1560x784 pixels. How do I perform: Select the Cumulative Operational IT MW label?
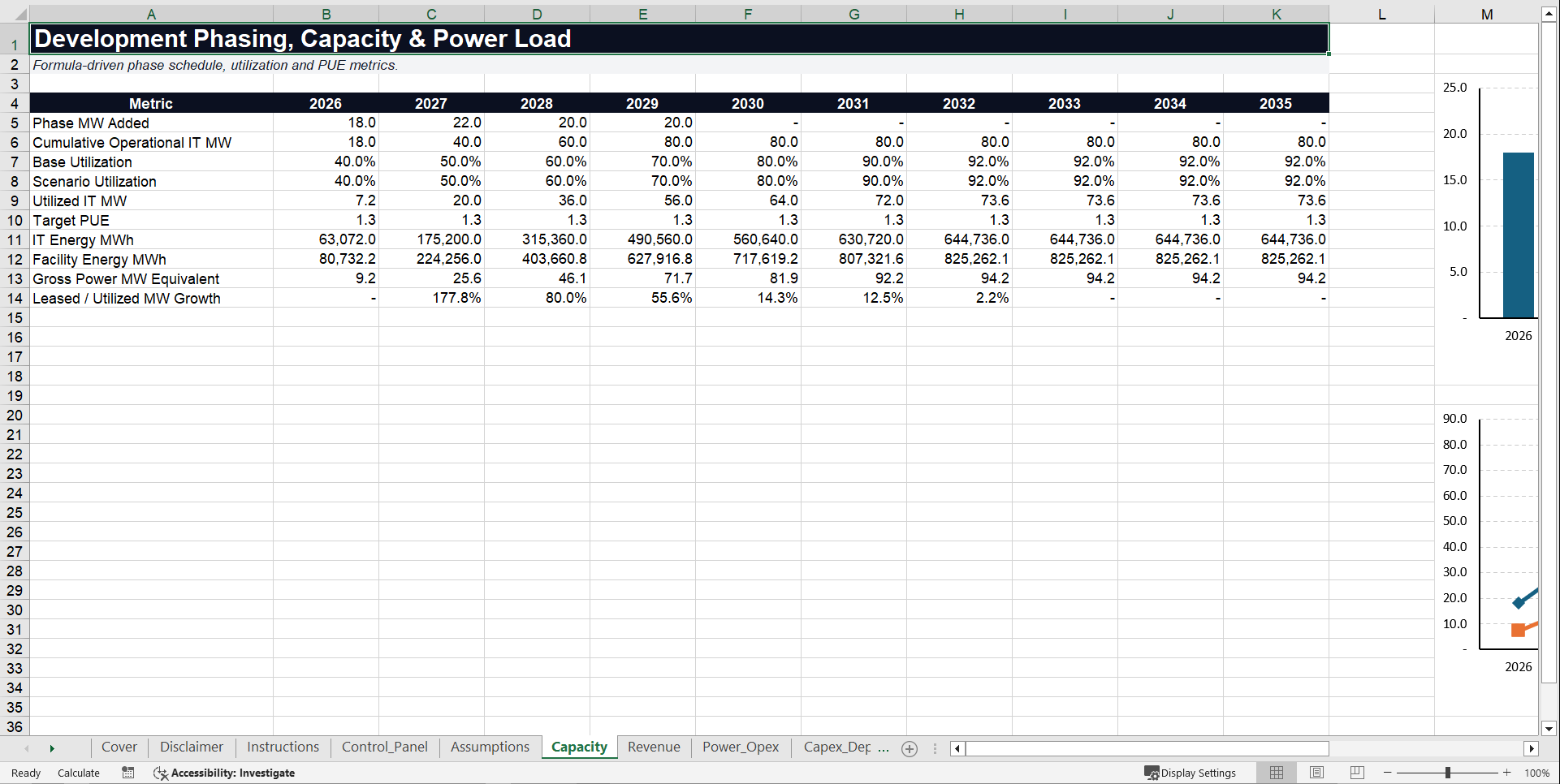[x=151, y=142]
